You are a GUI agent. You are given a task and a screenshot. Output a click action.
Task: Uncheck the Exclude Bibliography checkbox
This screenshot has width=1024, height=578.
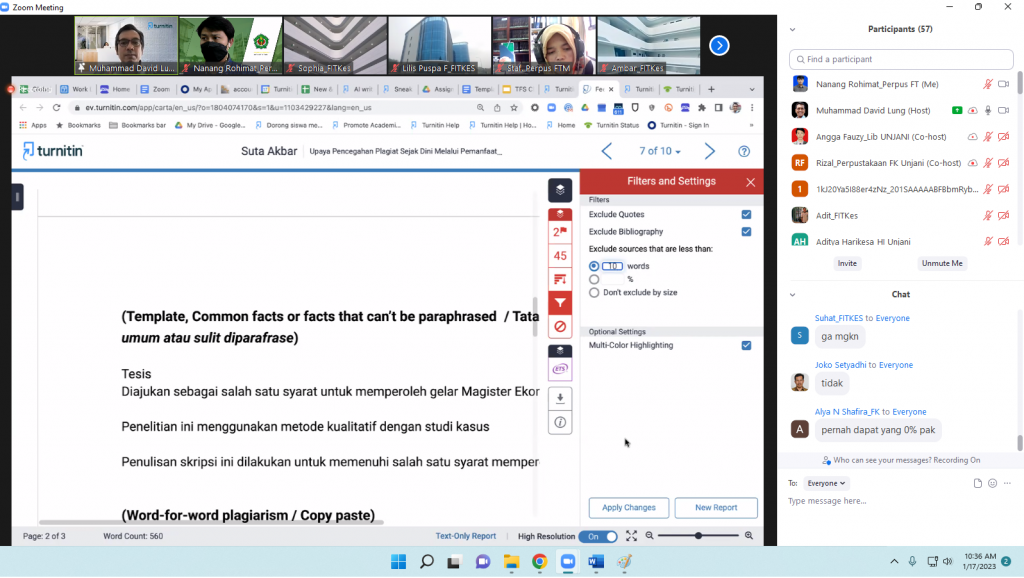click(x=746, y=232)
